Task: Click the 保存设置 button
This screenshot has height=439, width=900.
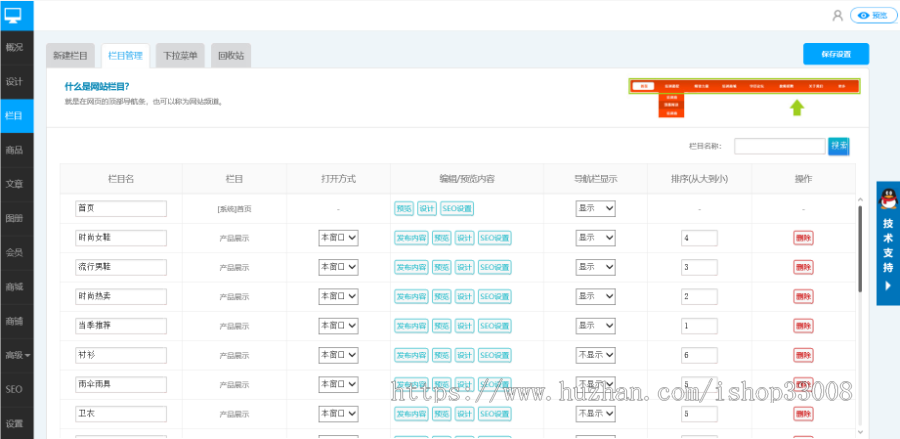Action: [836, 54]
